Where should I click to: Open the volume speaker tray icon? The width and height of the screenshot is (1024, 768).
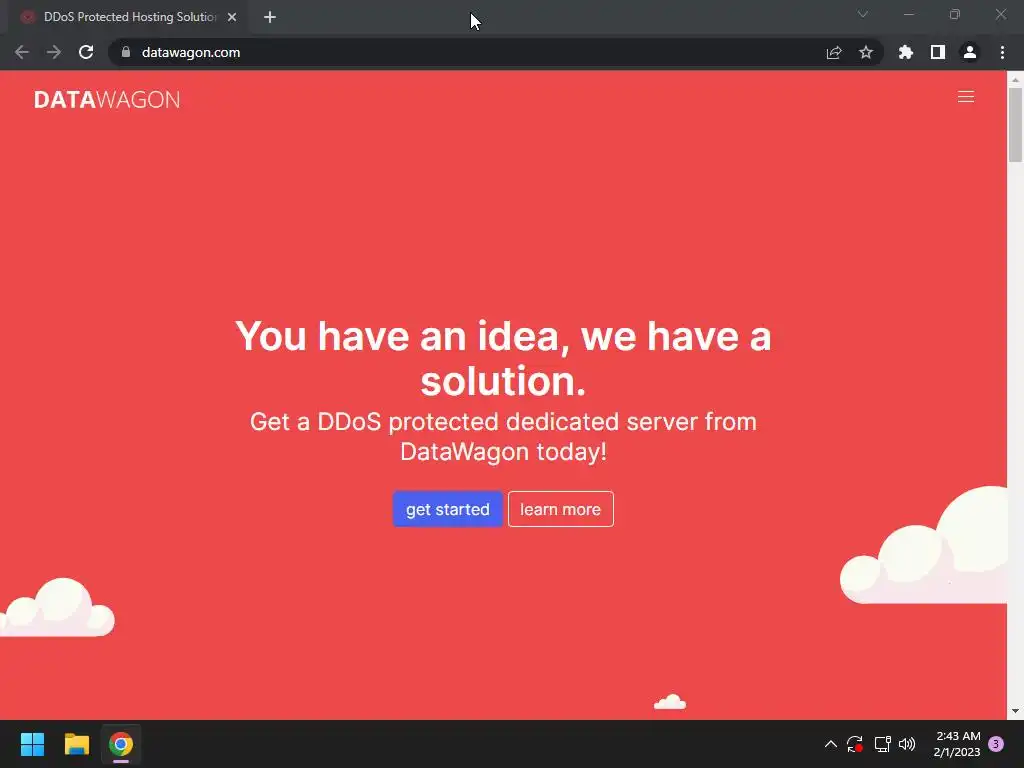[907, 744]
